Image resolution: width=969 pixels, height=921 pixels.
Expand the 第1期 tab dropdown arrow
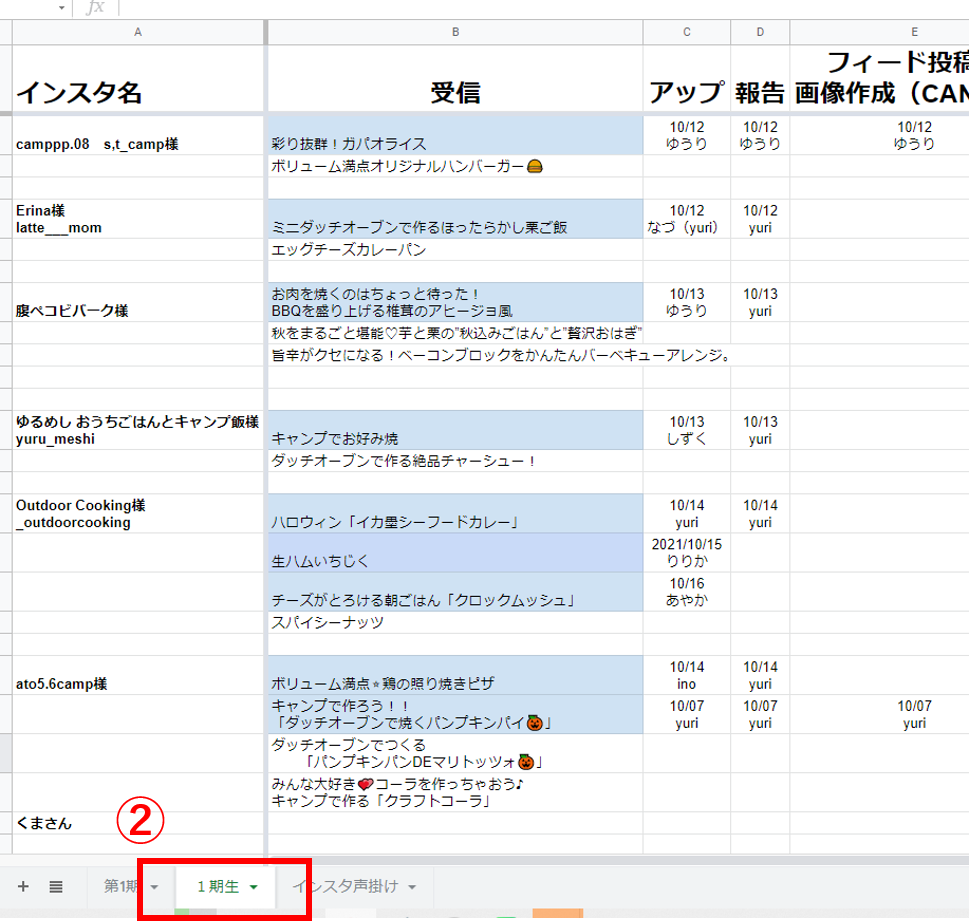point(154,887)
